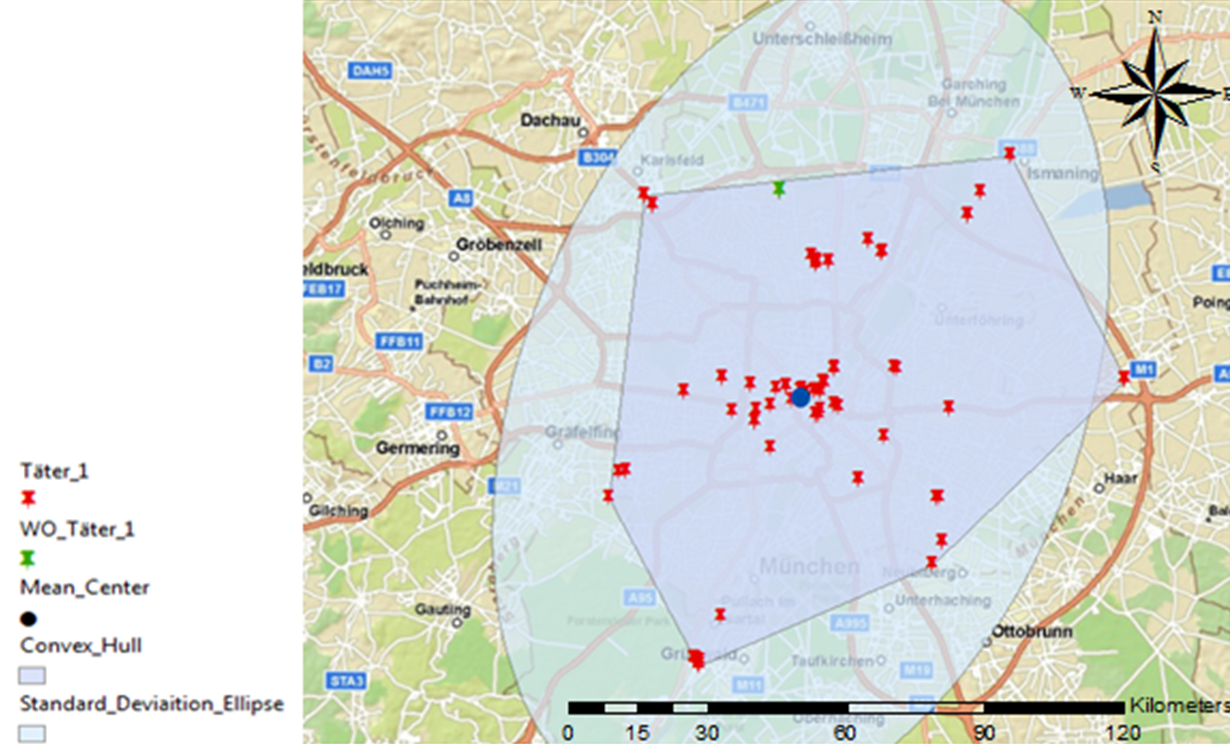Click the red pin symbol under Täter_1 legend
1230x744 pixels.
[29, 498]
